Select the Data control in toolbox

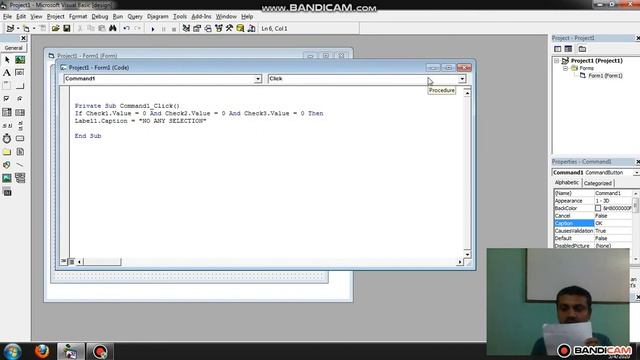click(20, 178)
